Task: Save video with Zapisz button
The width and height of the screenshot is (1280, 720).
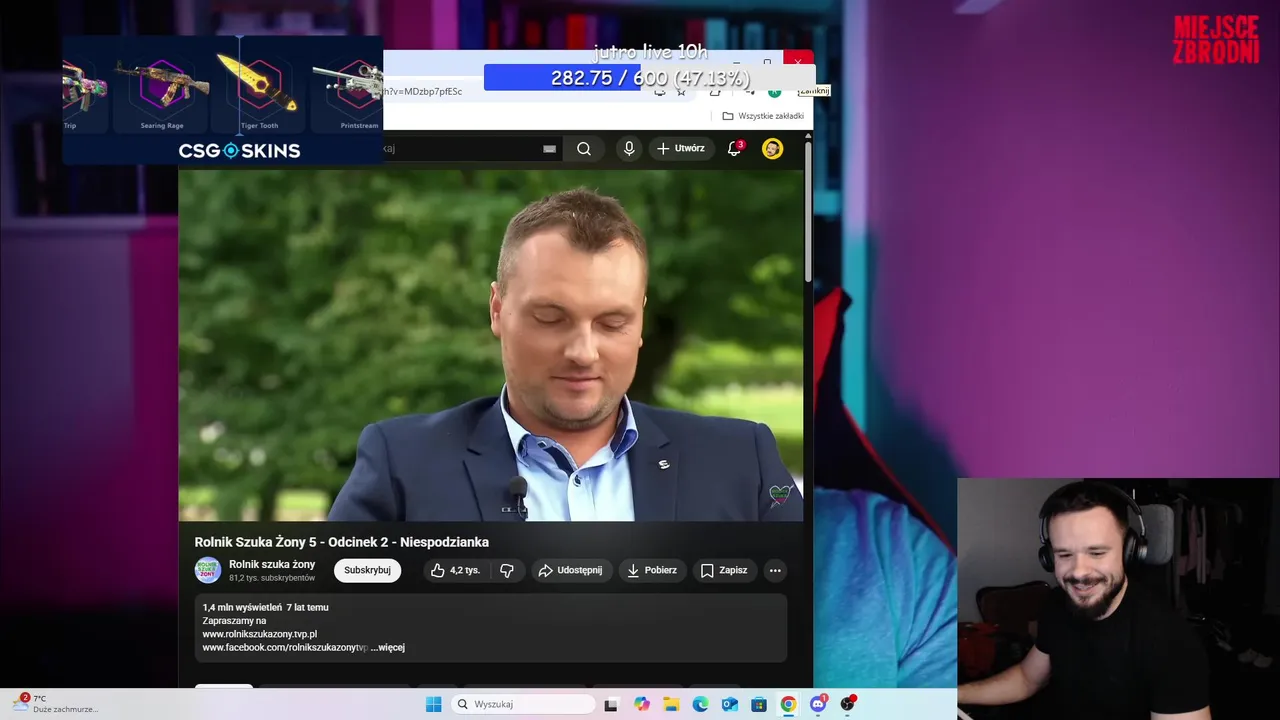Action: tap(724, 570)
